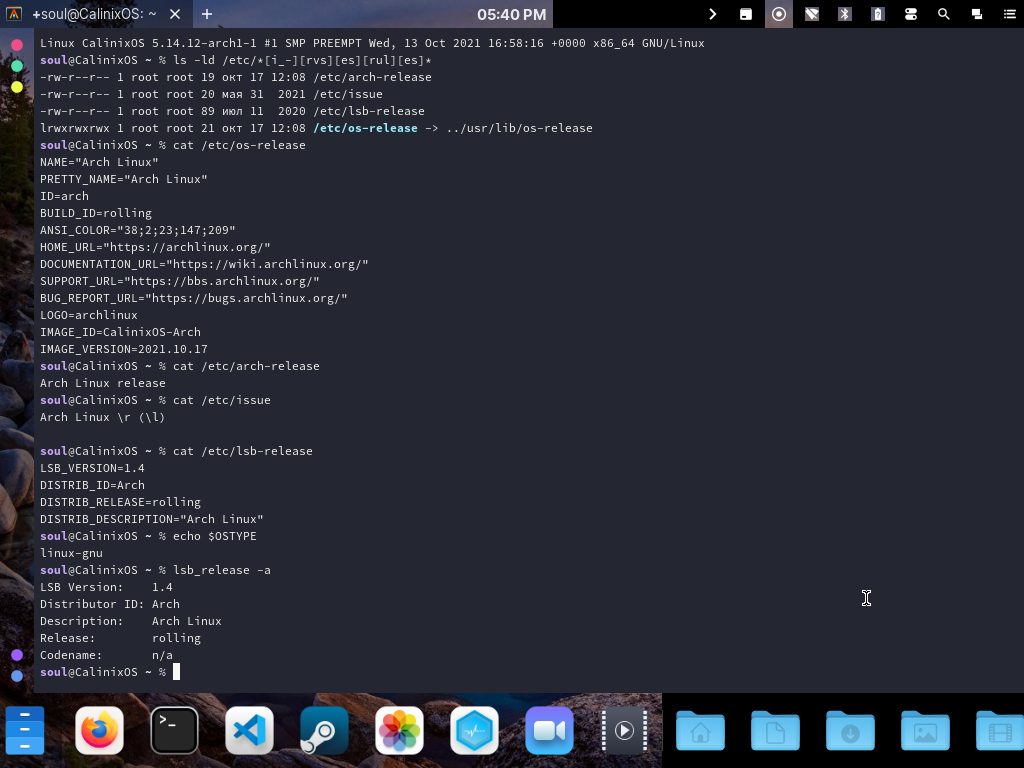Launch Visual Studio Code from the dock

click(249, 730)
